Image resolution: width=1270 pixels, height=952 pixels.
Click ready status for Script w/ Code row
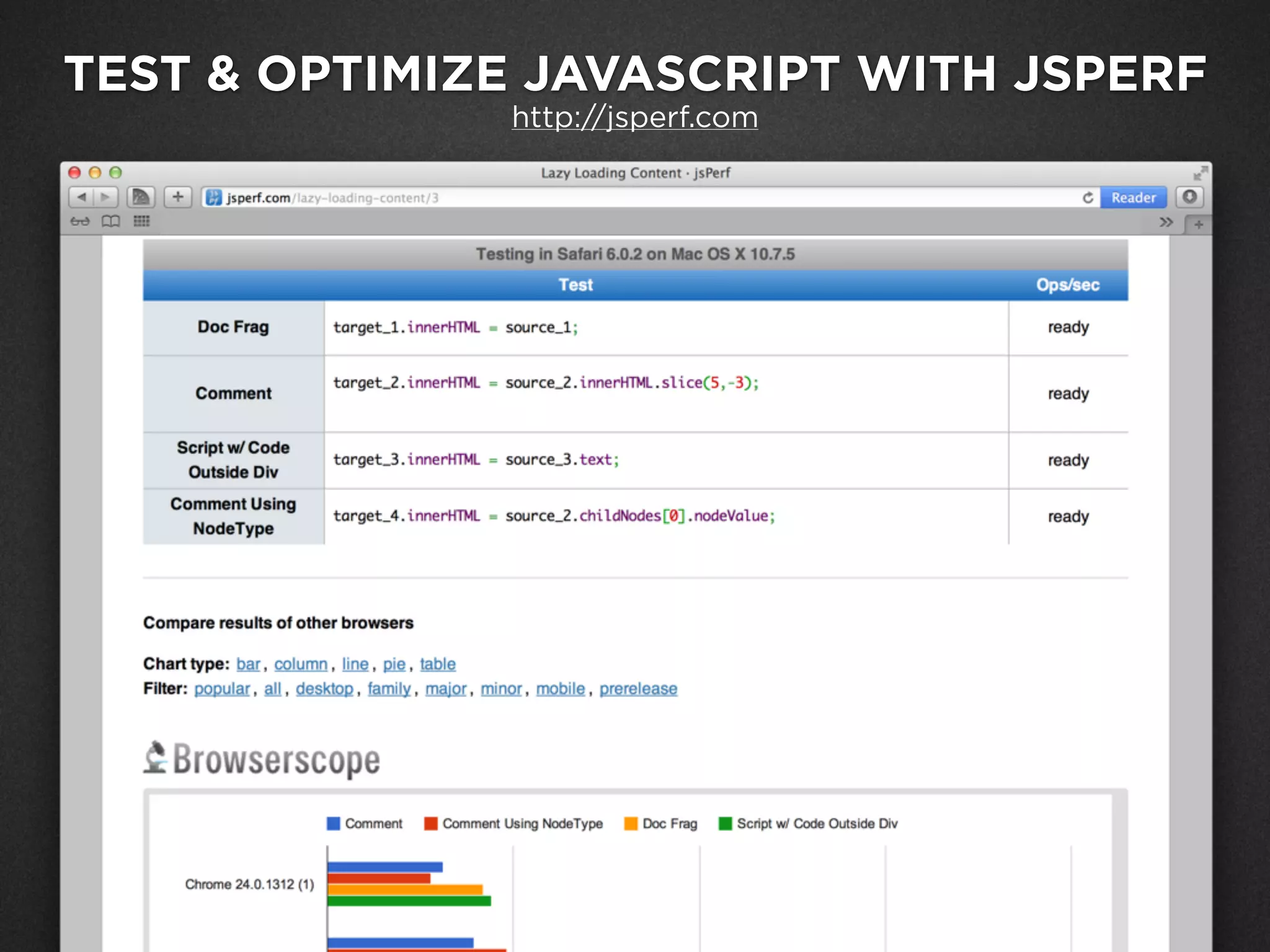coord(1068,460)
